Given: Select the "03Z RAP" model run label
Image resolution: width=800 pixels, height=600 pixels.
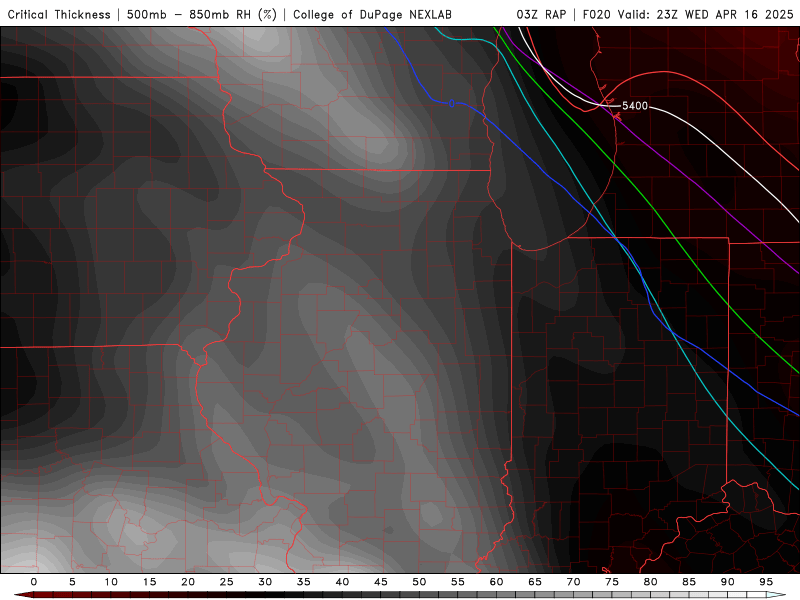Looking at the screenshot, I should click(x=541, y=14).
